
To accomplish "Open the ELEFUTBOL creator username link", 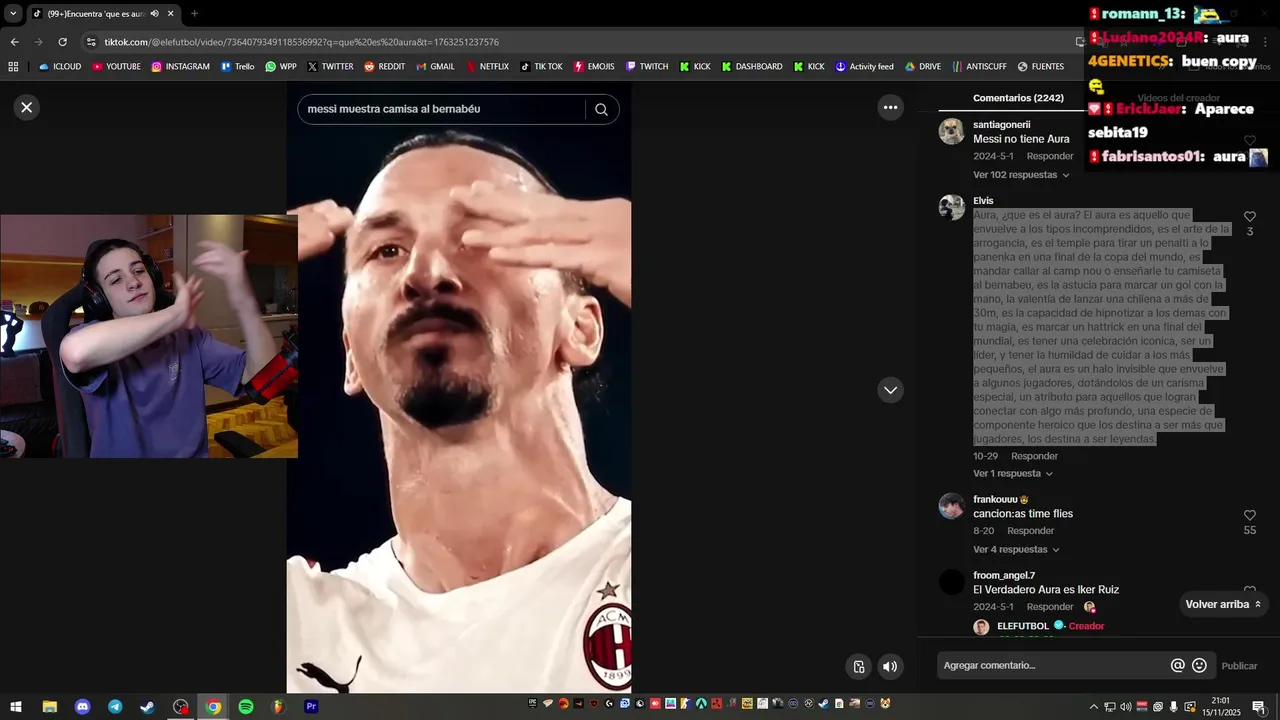I will point(1023,626).
